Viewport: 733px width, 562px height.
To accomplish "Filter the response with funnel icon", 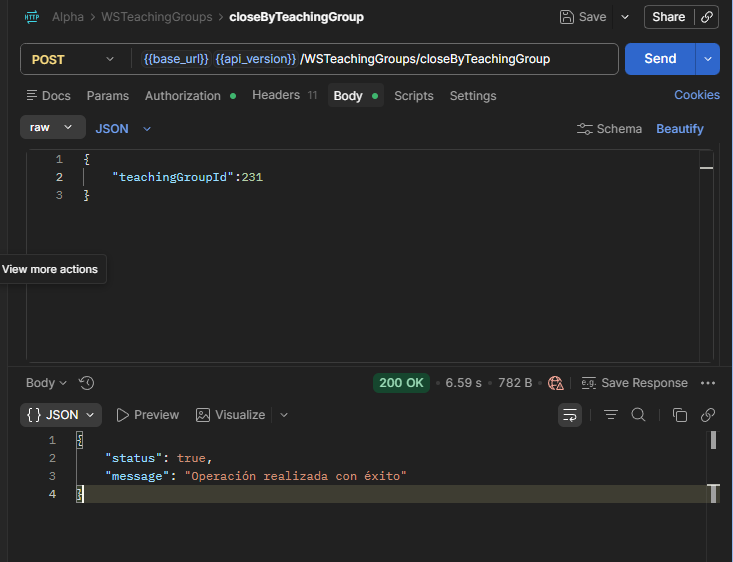I will (x=611, y=415).
